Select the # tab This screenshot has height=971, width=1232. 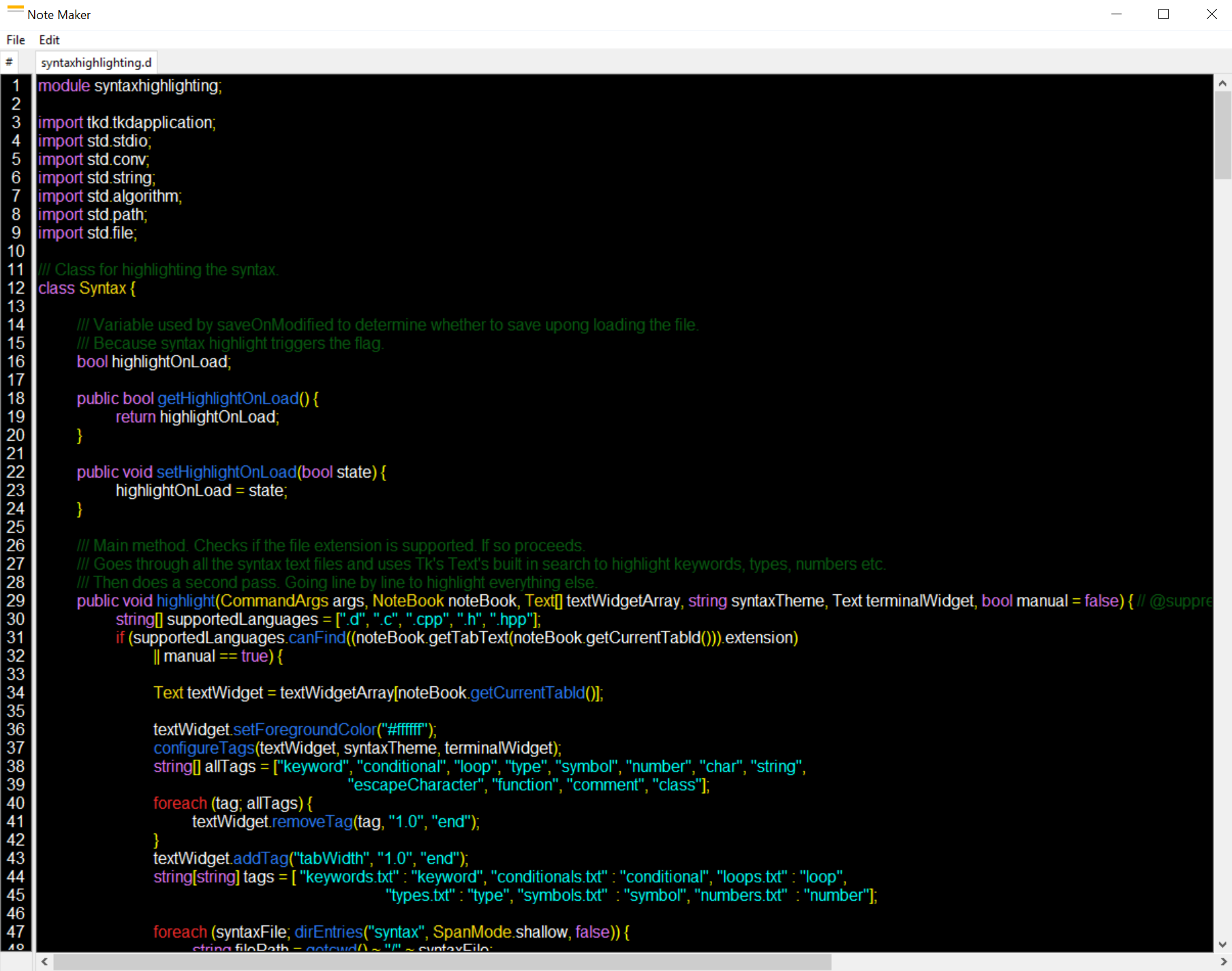(9, 62)
